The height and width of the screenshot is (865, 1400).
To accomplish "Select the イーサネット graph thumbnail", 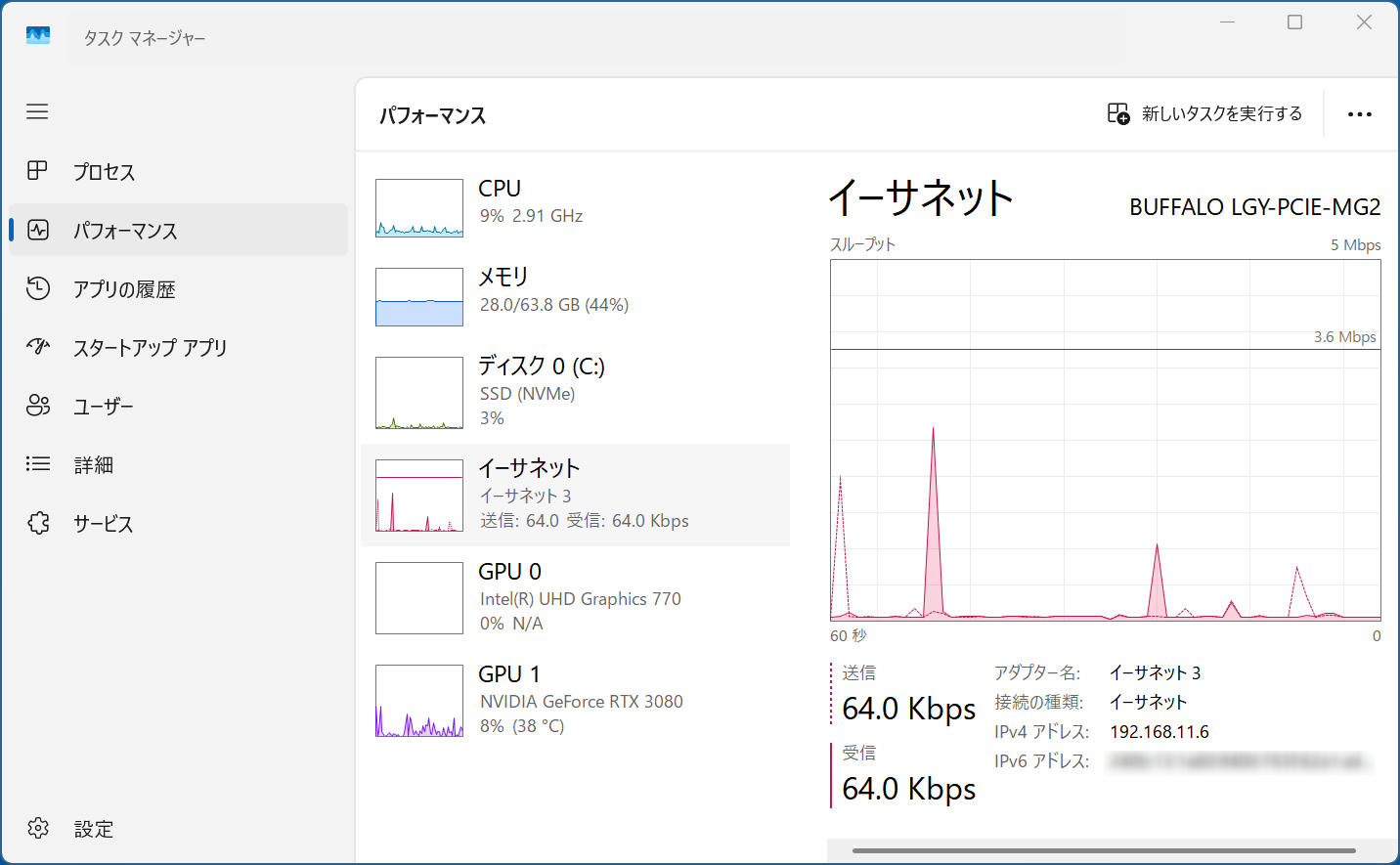I will pyautogui.click(x=419, y=496).
